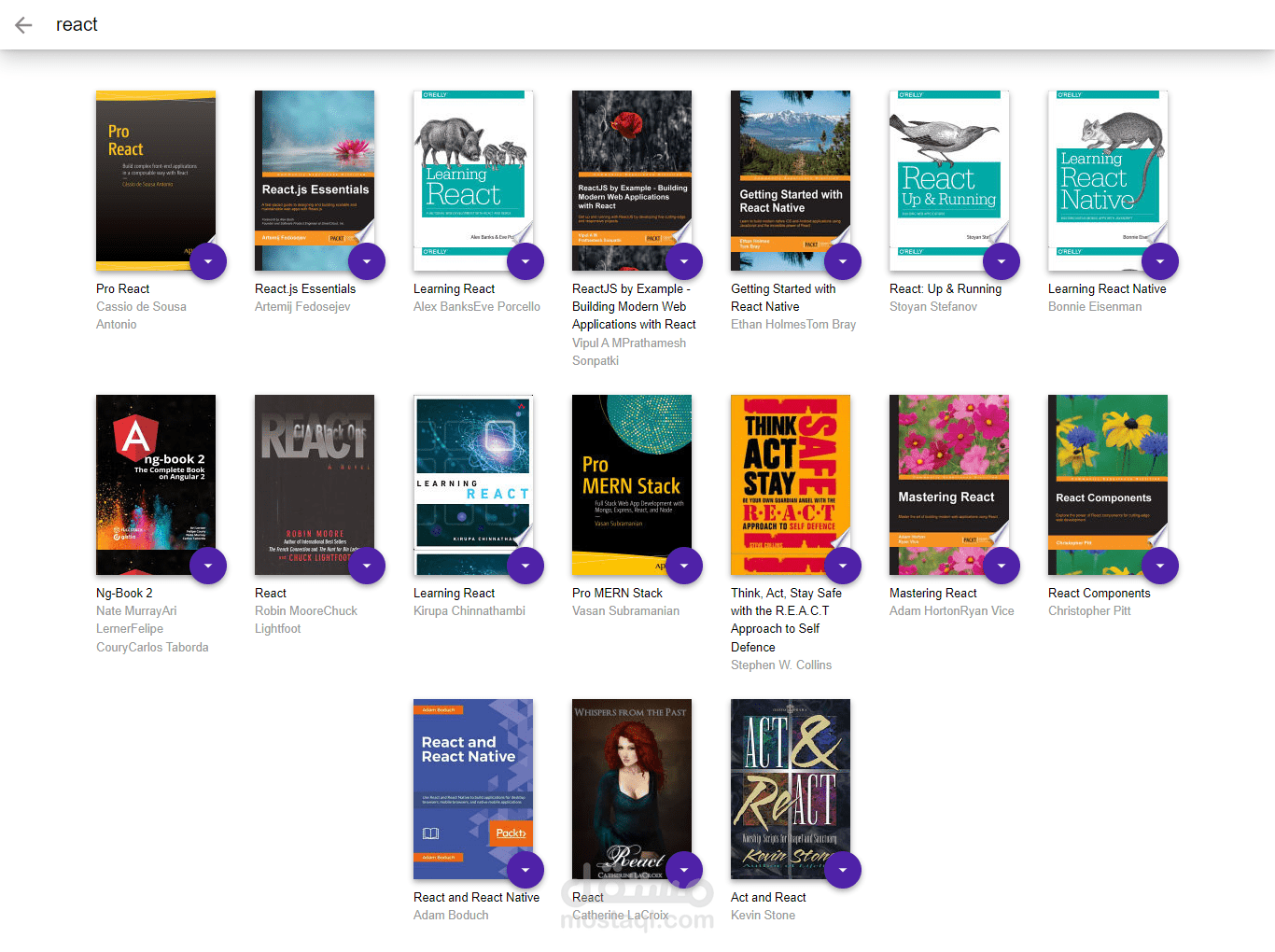
Task: Click author 'Kirupa Chinnathambi'
Action: 469,611
